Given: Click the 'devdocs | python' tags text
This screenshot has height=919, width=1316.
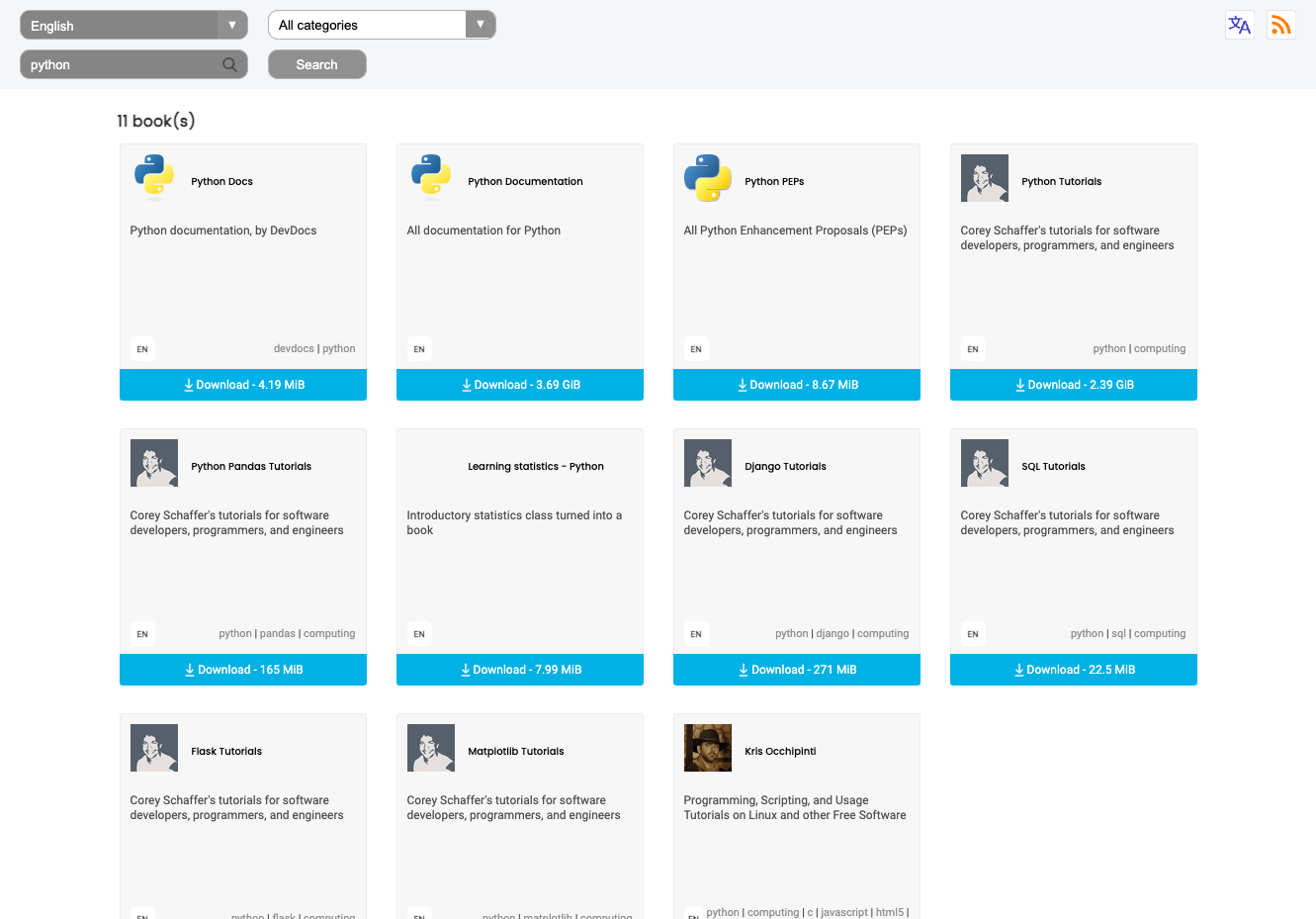Looking at the screenshot, I should click(x=314, y=349).
